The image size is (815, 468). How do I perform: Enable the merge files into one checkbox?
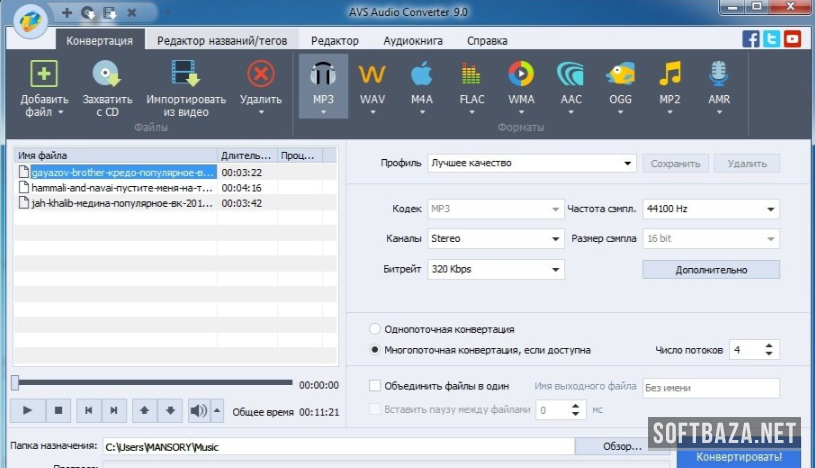[x=375, y=385]
